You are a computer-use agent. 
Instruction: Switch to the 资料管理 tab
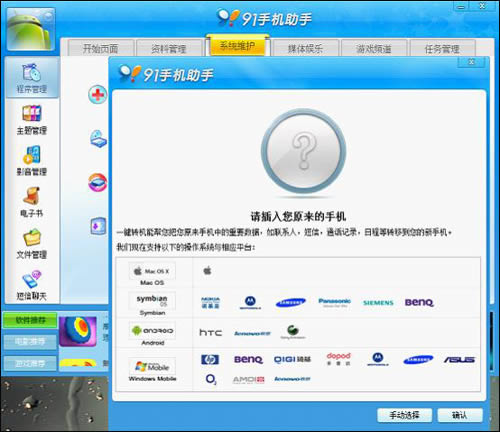click(x=169, y=48)
